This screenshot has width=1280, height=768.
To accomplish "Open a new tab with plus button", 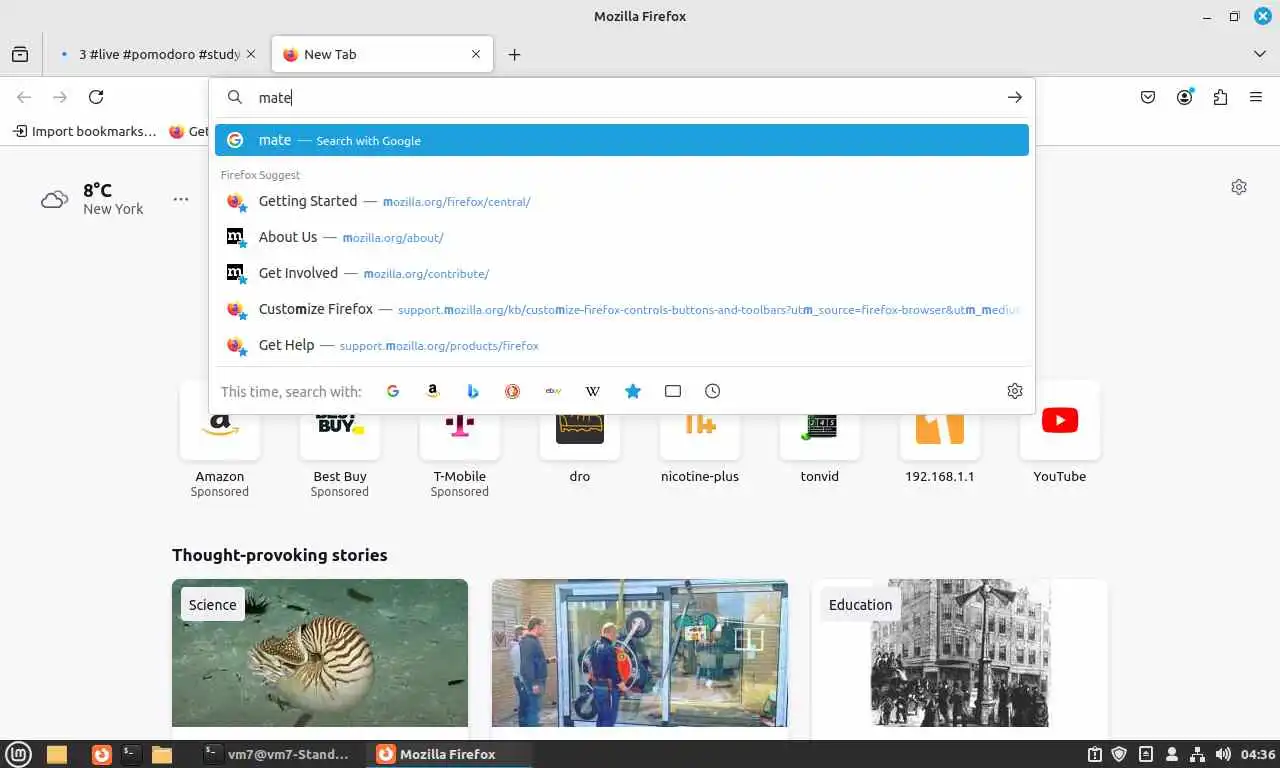I will [514, 54].
